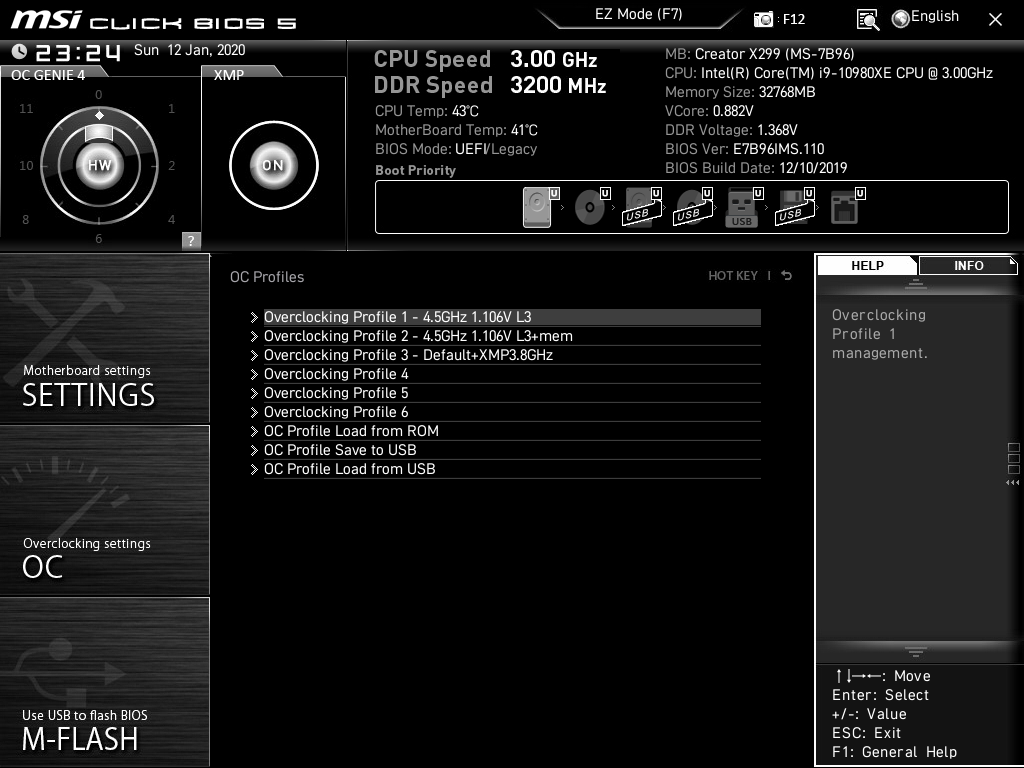Click the OC Genie dial indicator knob
The height and width of the screenshot is (768, 1024).
[99, 132]
